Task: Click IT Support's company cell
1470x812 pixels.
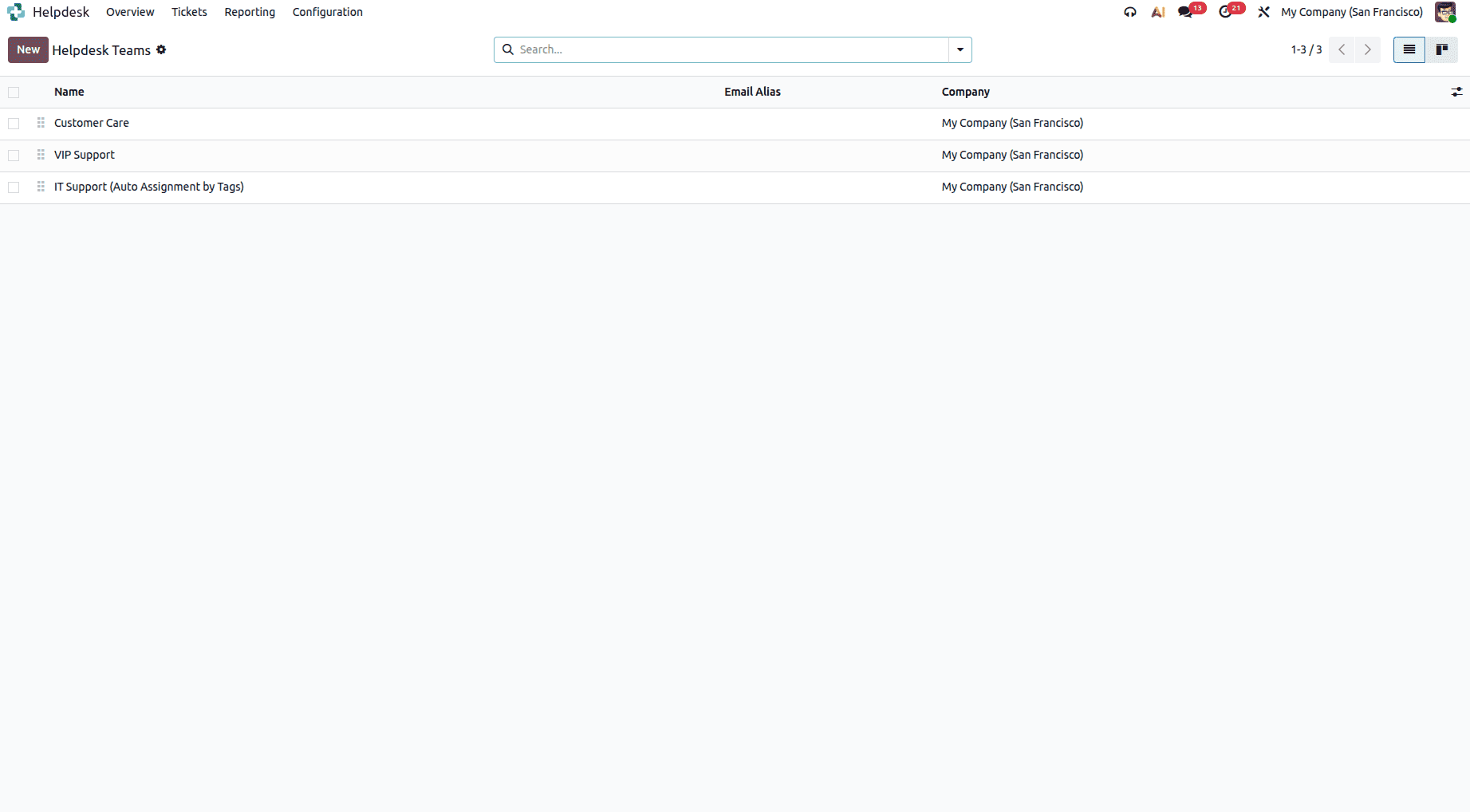Action: [1012, 187]
